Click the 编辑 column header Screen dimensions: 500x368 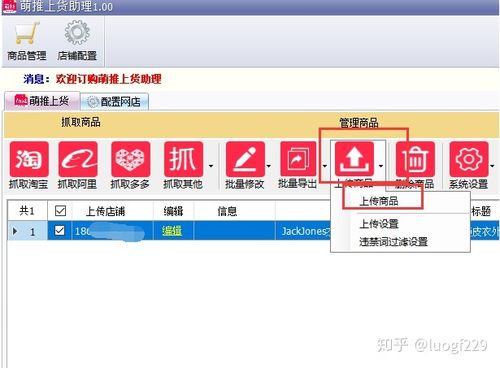click(173, 211)
